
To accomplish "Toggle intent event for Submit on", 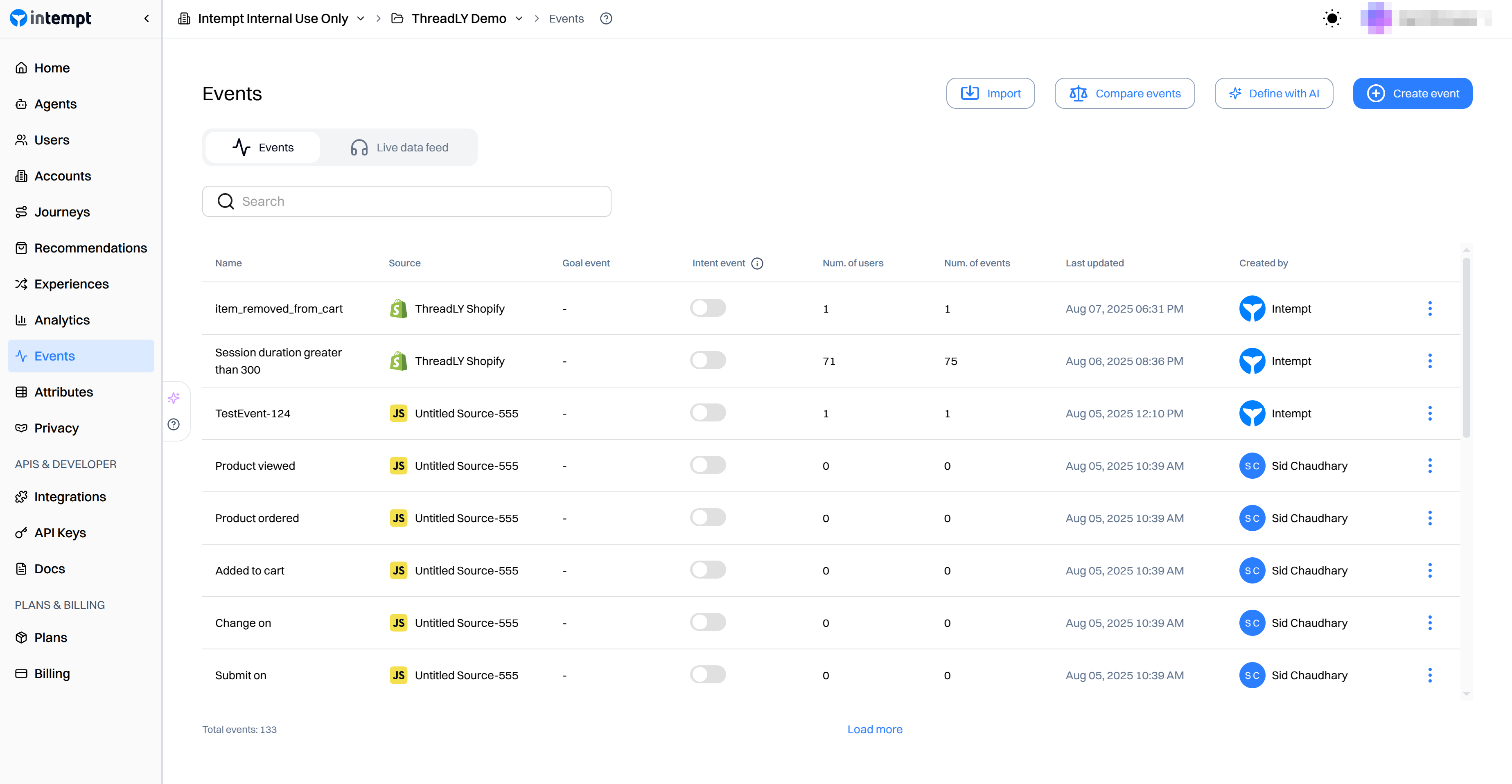I will click(x=708, y=675).
